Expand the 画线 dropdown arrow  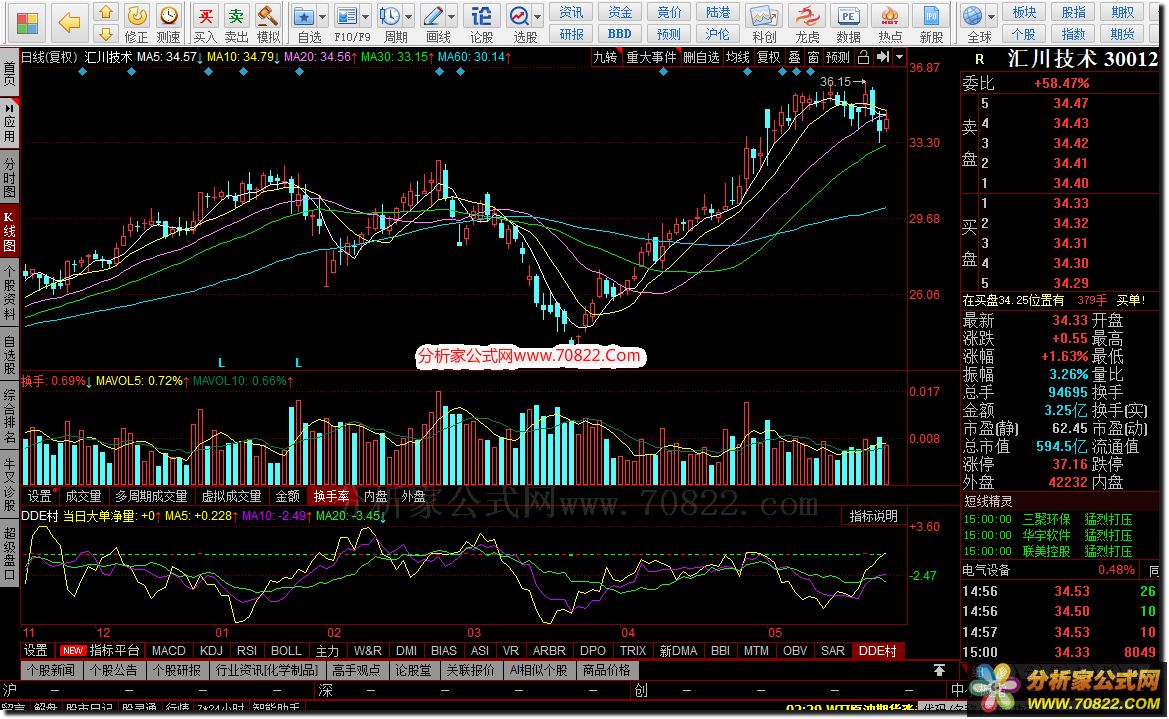pos(452,16)
